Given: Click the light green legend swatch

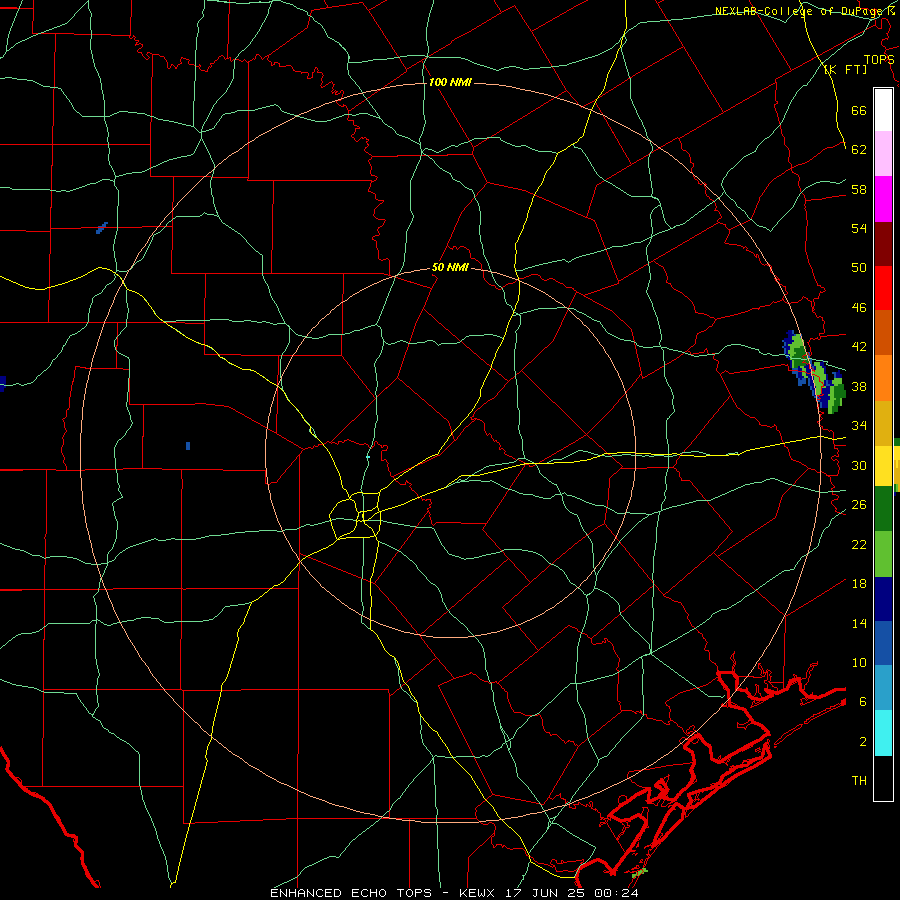Looking at the screenshot, I should coord(883,553).
